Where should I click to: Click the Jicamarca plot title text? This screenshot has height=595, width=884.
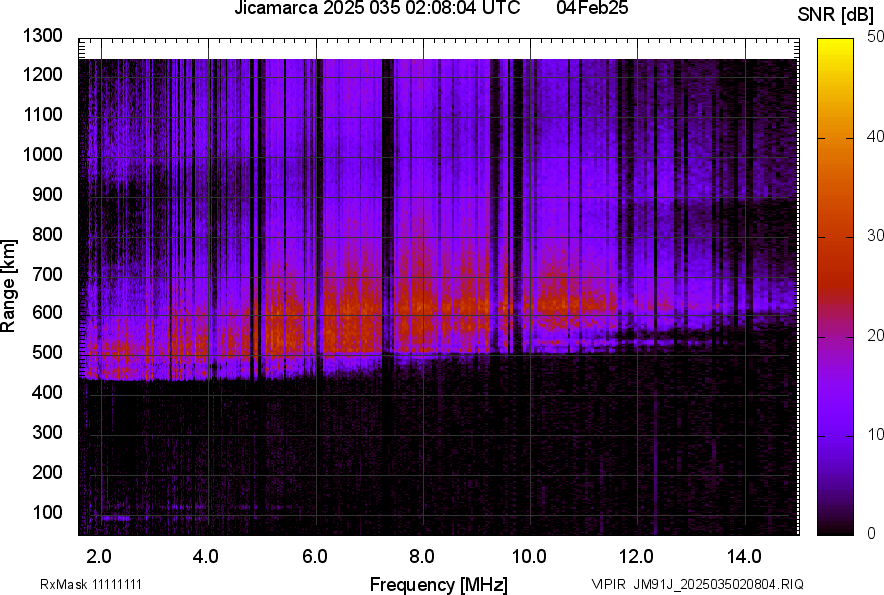(x=376, y=9)
